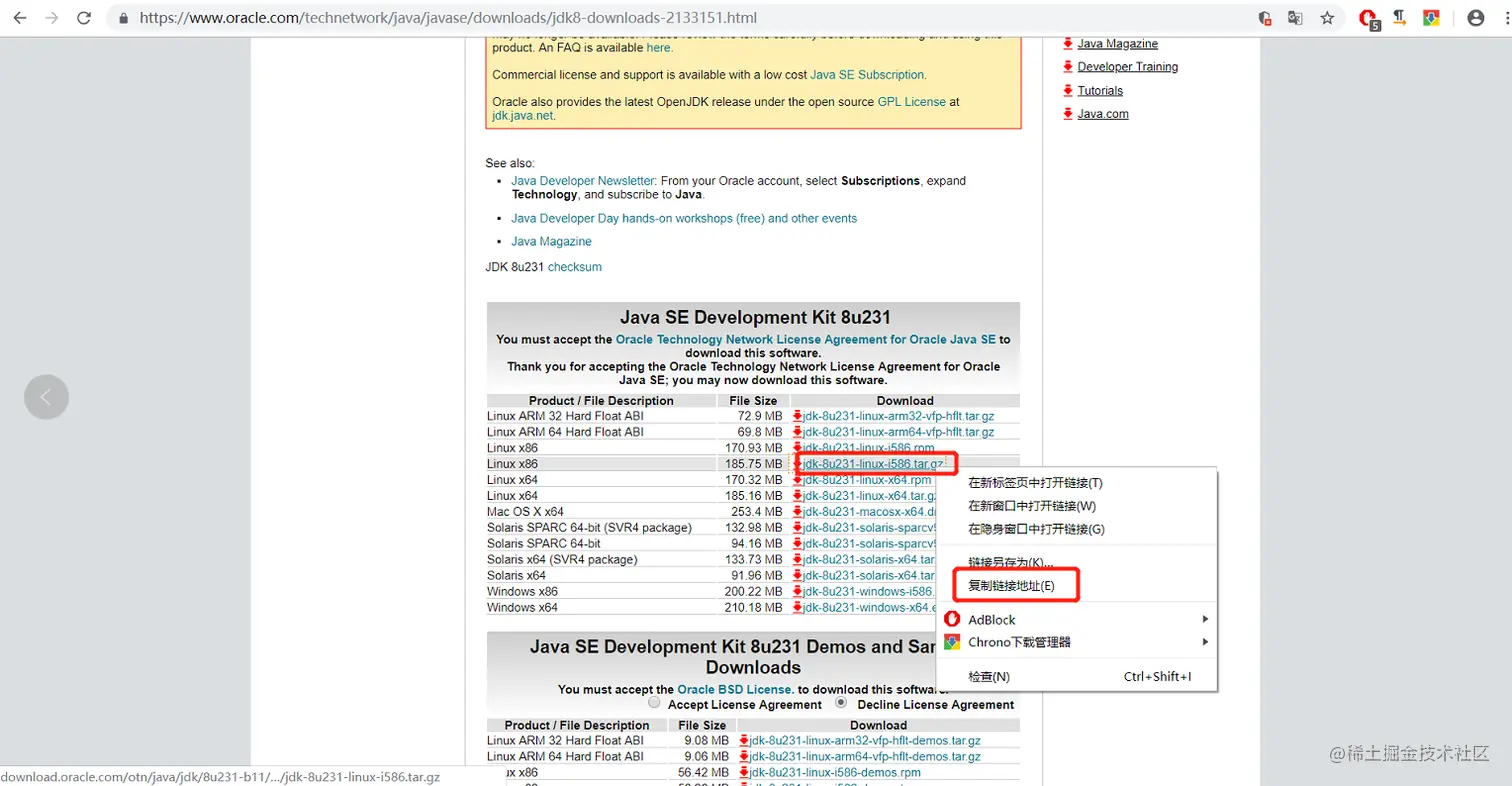Download jdk-8u231-linux-x64.tar.gz
Viewport: 1512px width, 786px height.
coord(868,496)
